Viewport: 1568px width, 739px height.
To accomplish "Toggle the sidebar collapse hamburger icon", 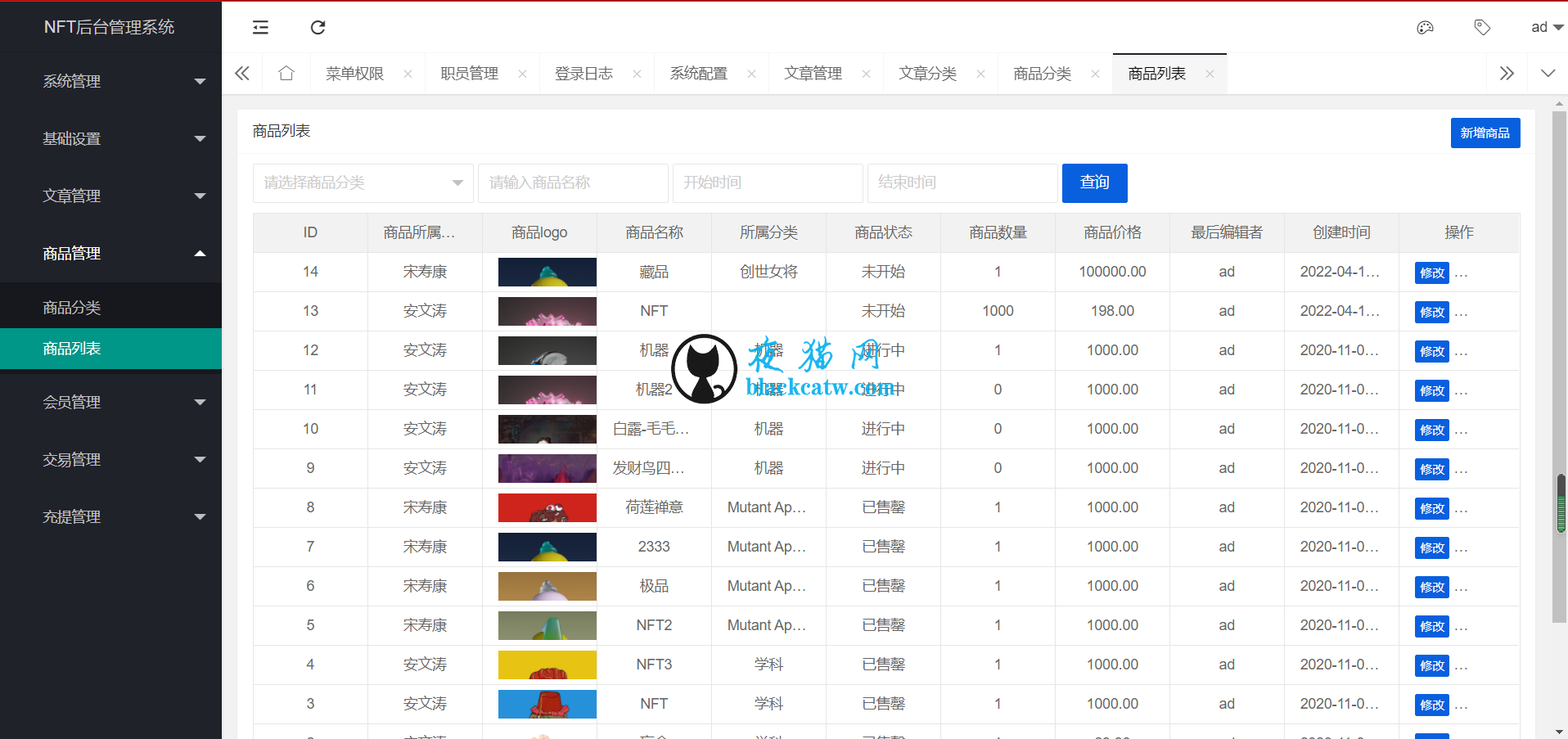I will tap(260, 28).
